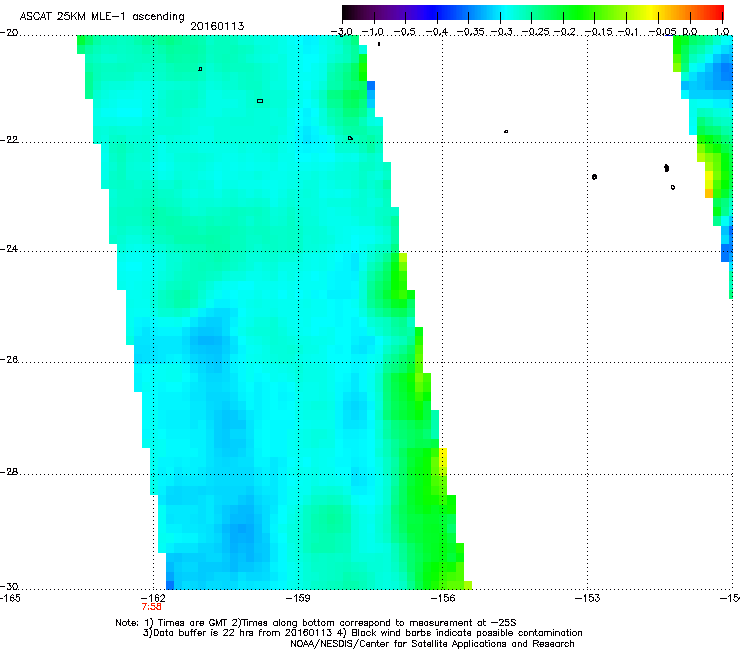Click the -162 longitude axis label
Image resolution: width=740 pixels, height=650 pixels.
pos(153,598)
